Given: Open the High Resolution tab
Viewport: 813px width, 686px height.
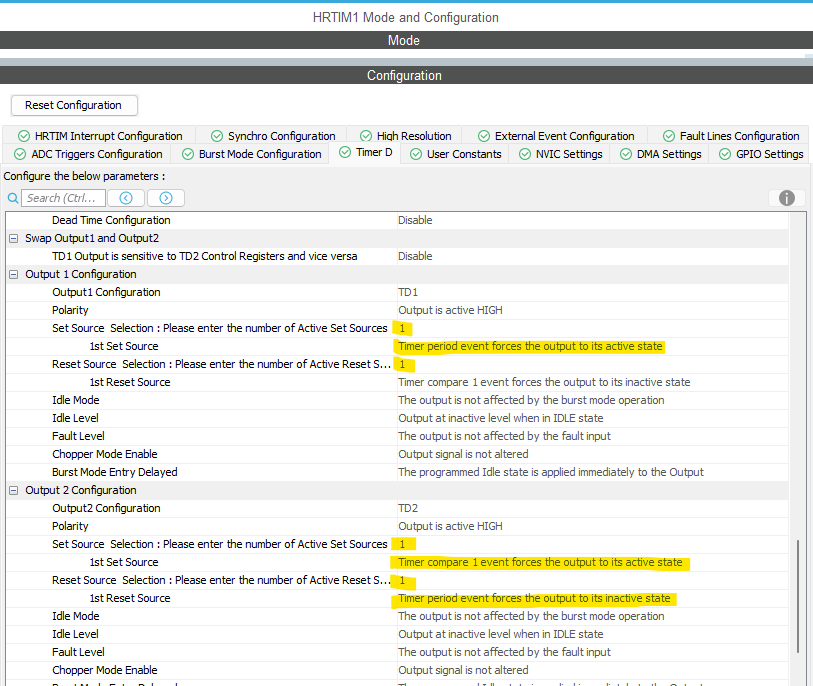Looking at the screenshot, I should click(x=405, y=136).
